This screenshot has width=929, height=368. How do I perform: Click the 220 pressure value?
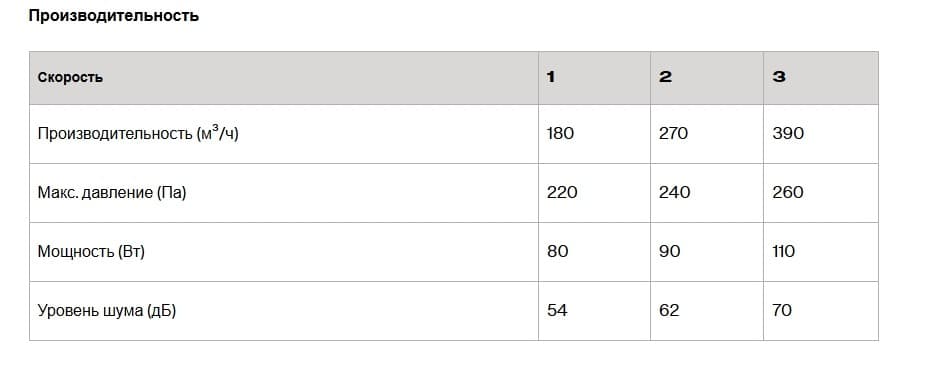pyautogui.click(x=562, y=193)
